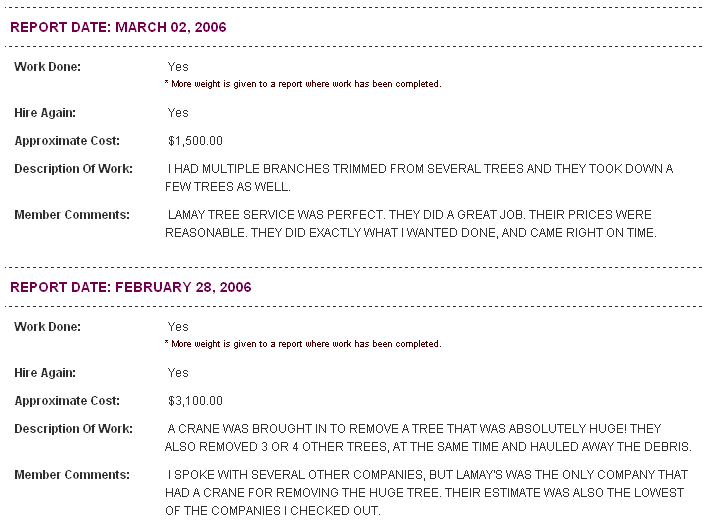703x521 pixels.
Task: Click the second Work Done label
Action: 48,327
